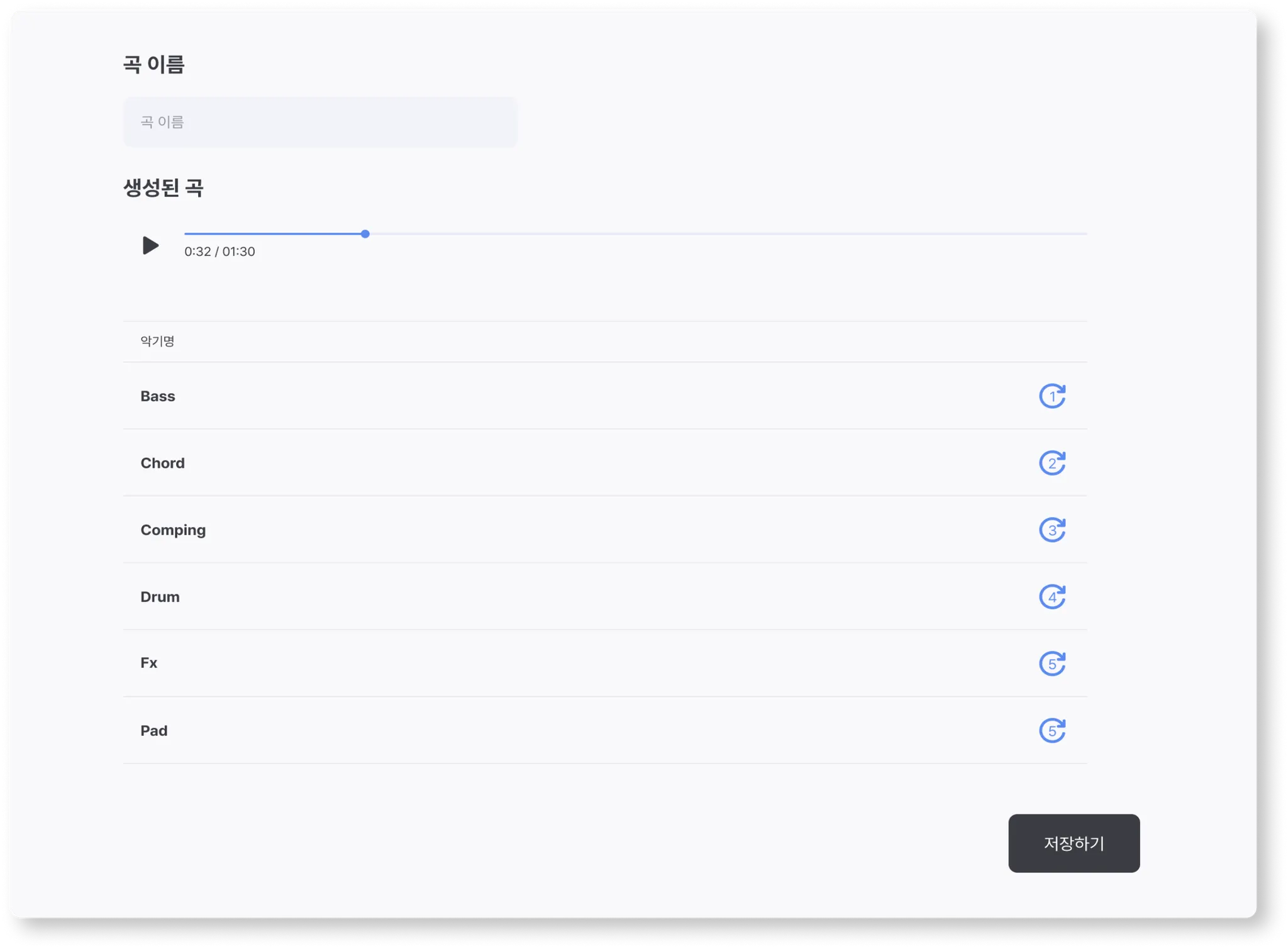1288x949 pixels.
Task: Click the 생성된 곡 section heading
Action: (x=163, y=187)
